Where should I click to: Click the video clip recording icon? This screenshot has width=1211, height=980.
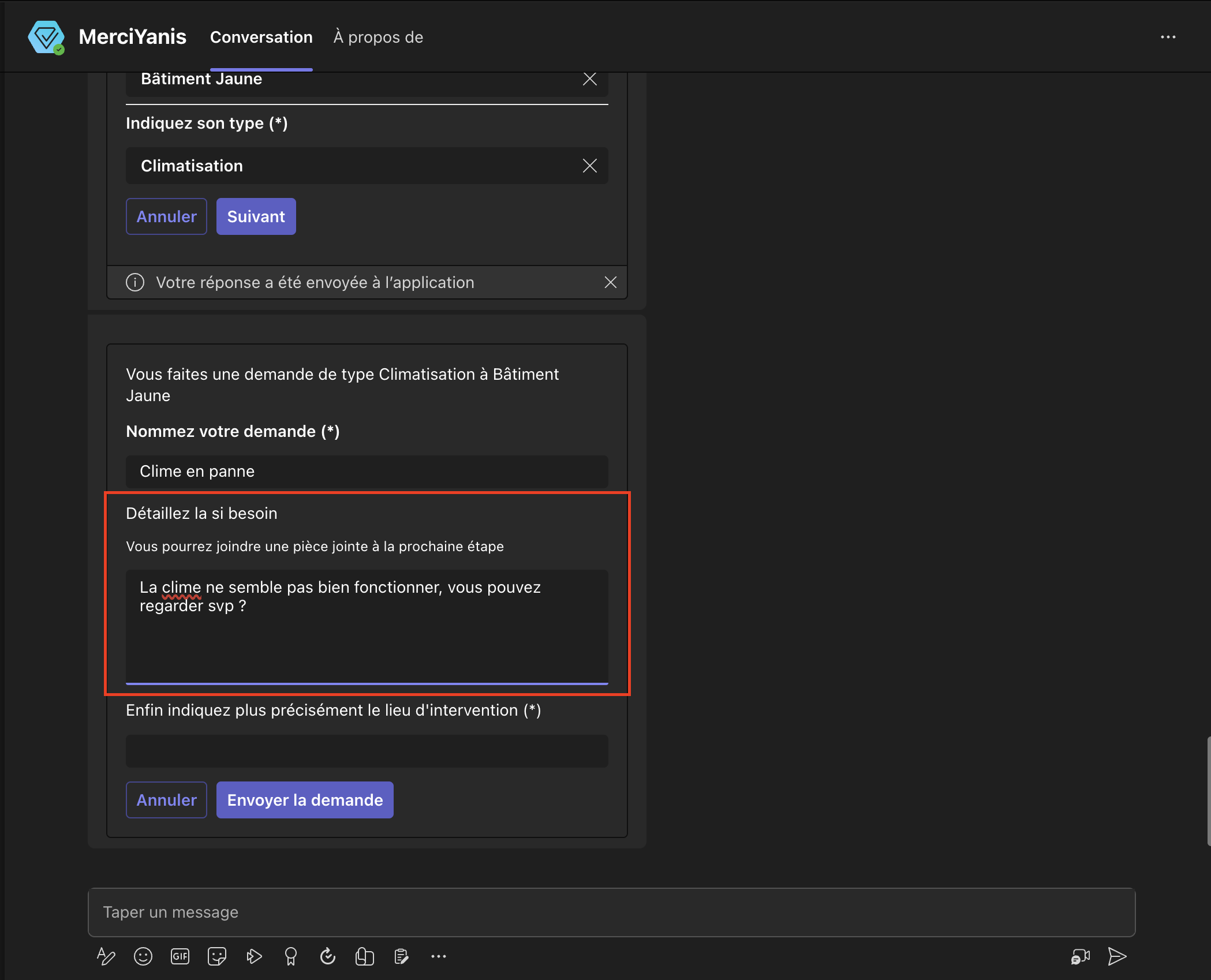click(x=1080, y=956)
